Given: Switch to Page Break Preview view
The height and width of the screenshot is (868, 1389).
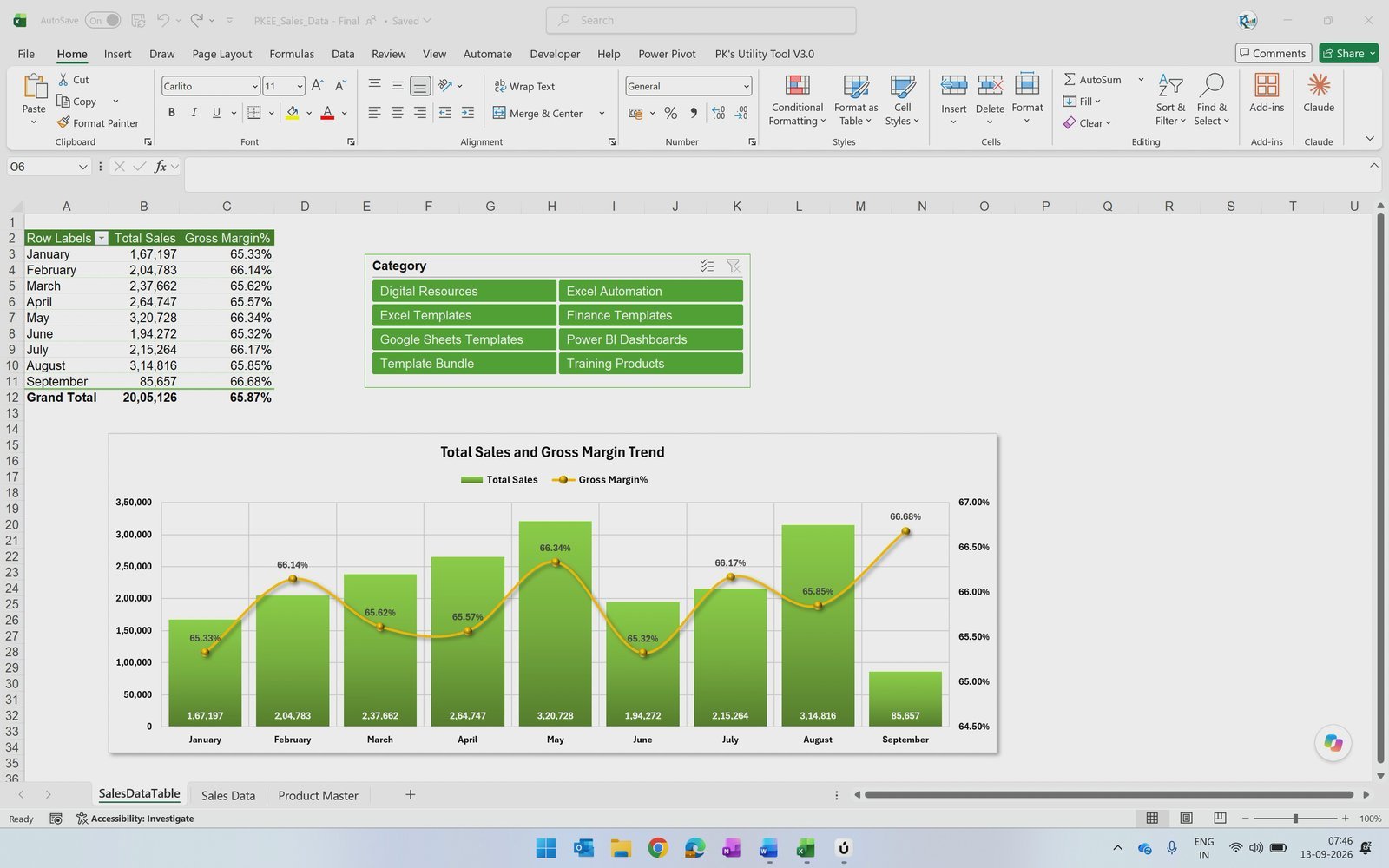Looking at the screenshot, I should [x=1220, y=818].
